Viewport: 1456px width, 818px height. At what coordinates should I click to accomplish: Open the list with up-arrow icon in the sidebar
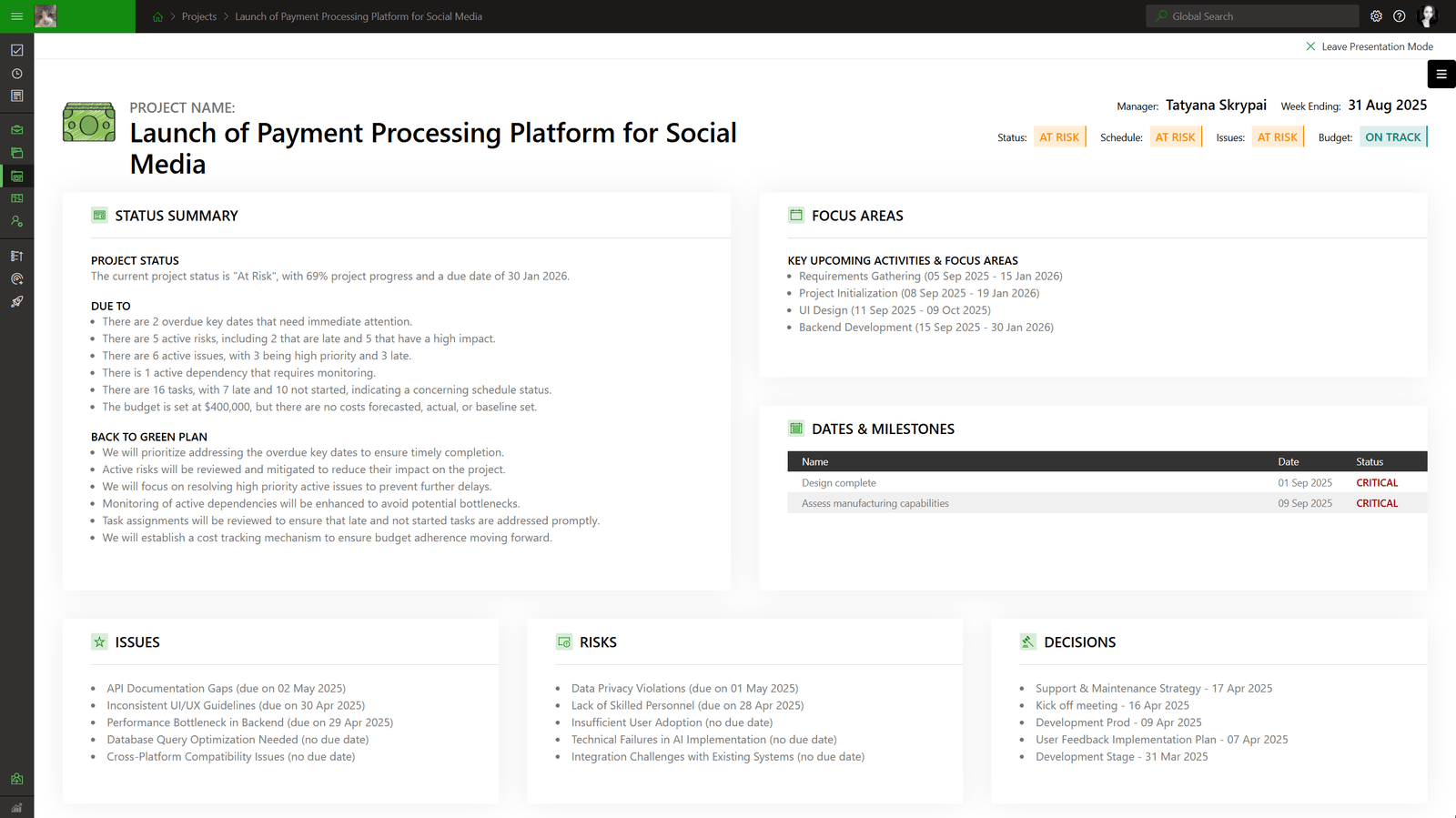pyautogui.click(x=16, y=257)
